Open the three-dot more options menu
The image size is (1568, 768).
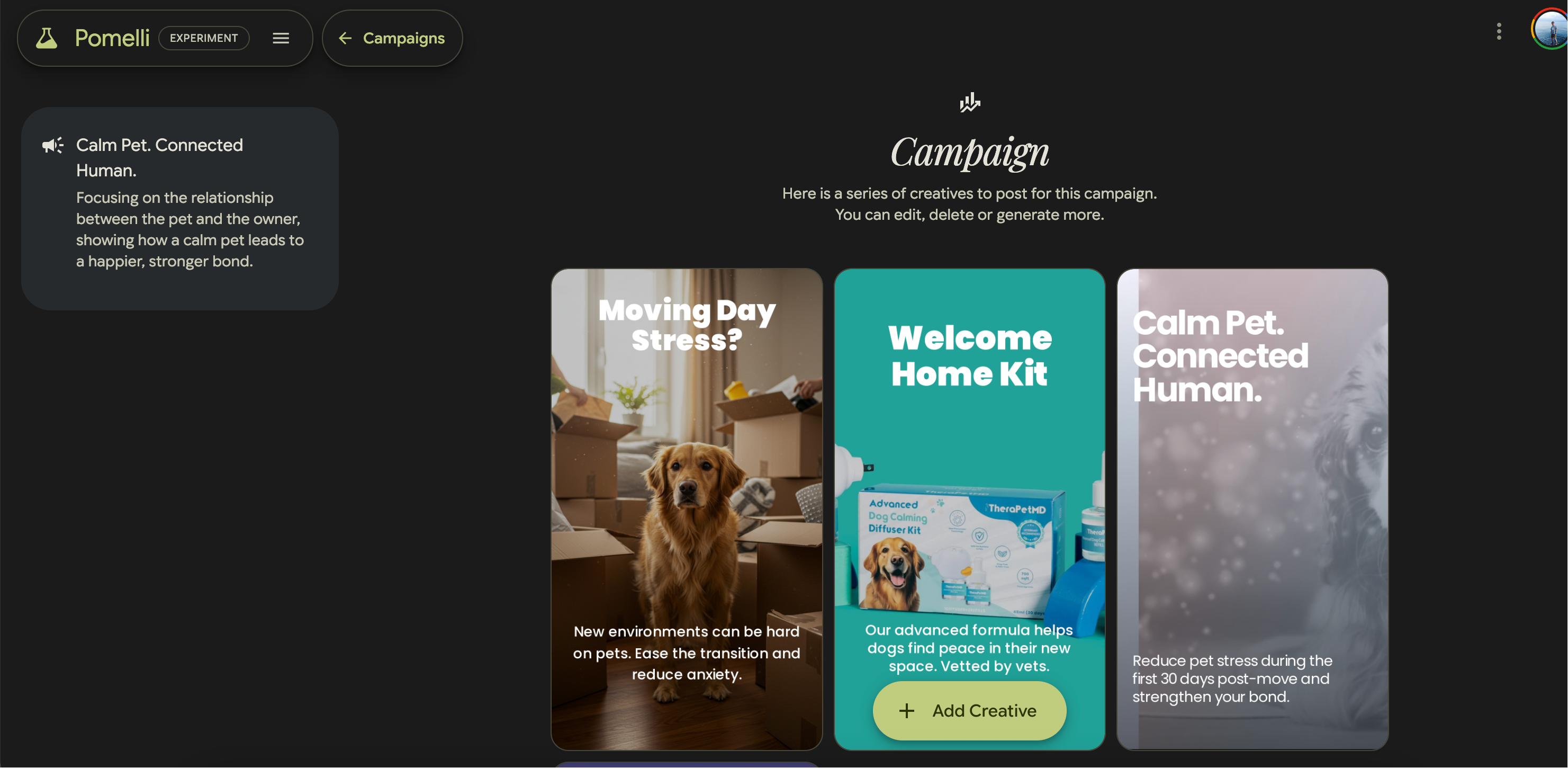pos(1499,31)
